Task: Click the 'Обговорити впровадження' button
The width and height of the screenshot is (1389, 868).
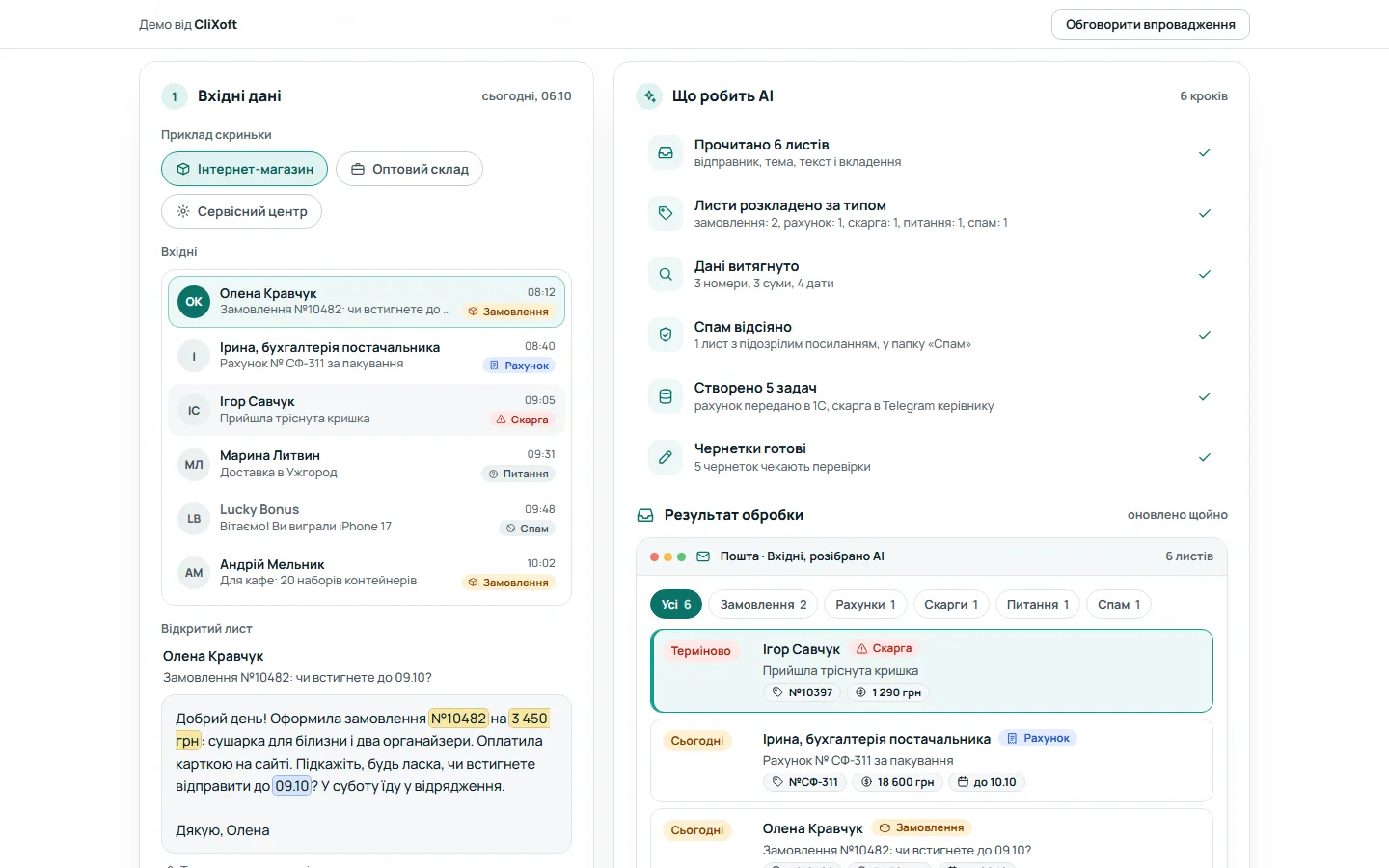Action: click(x=1151, y=24)
